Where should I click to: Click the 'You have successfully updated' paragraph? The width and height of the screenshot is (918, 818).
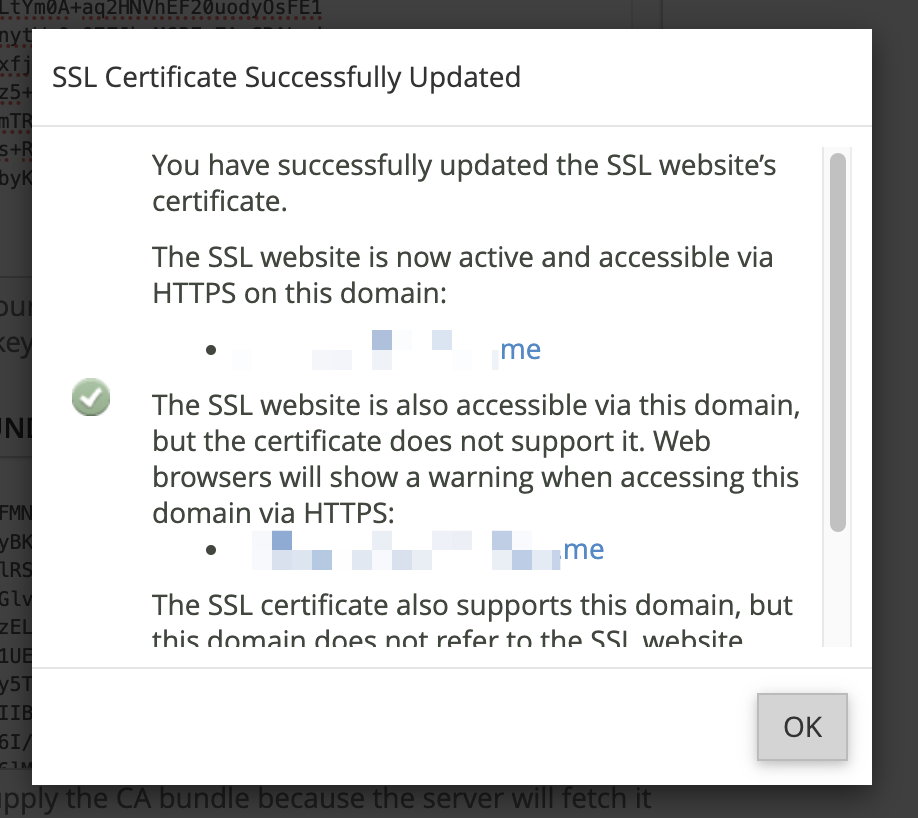click(464, 183)
